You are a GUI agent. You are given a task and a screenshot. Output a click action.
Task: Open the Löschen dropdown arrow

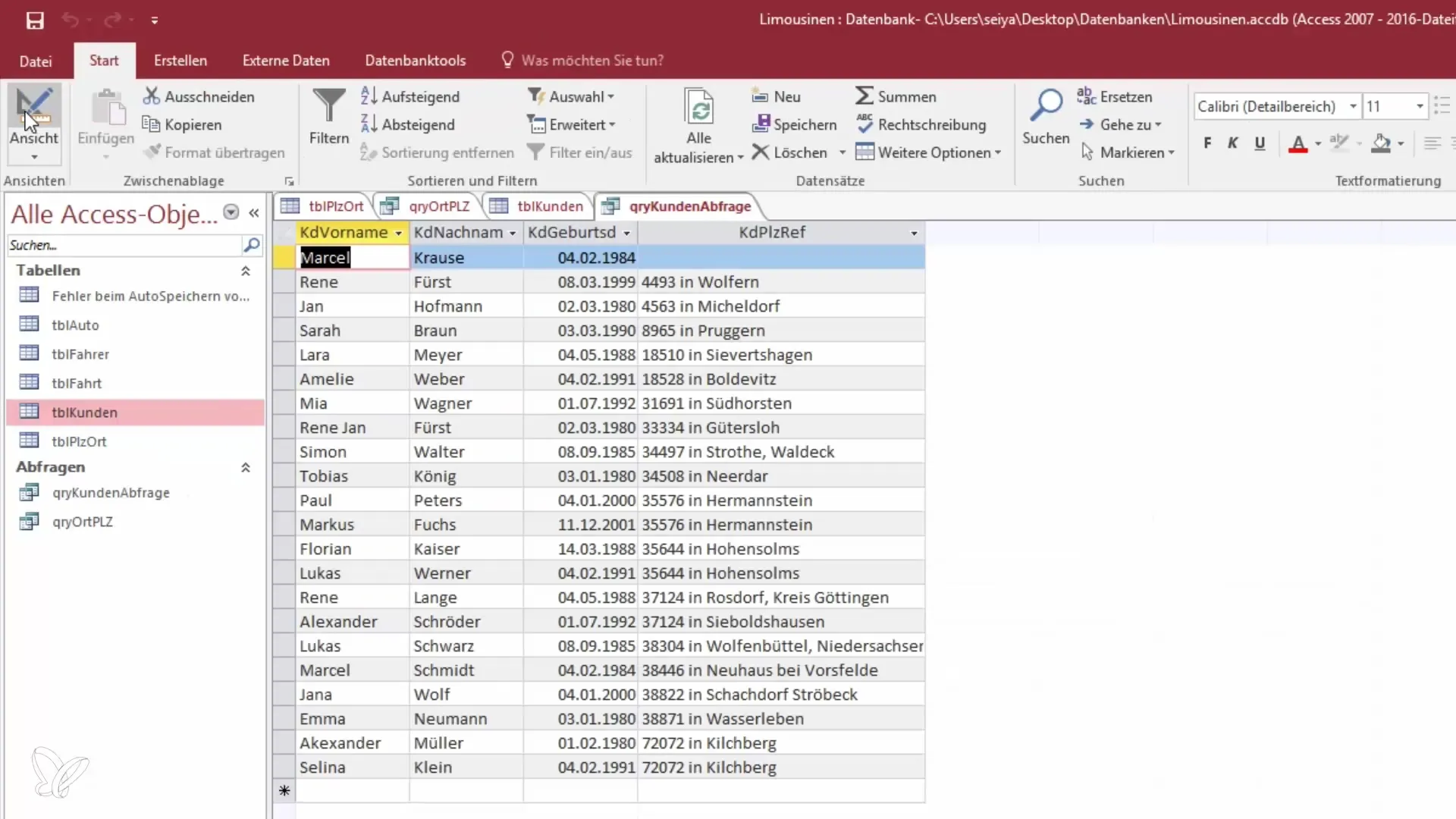point(843,152)
